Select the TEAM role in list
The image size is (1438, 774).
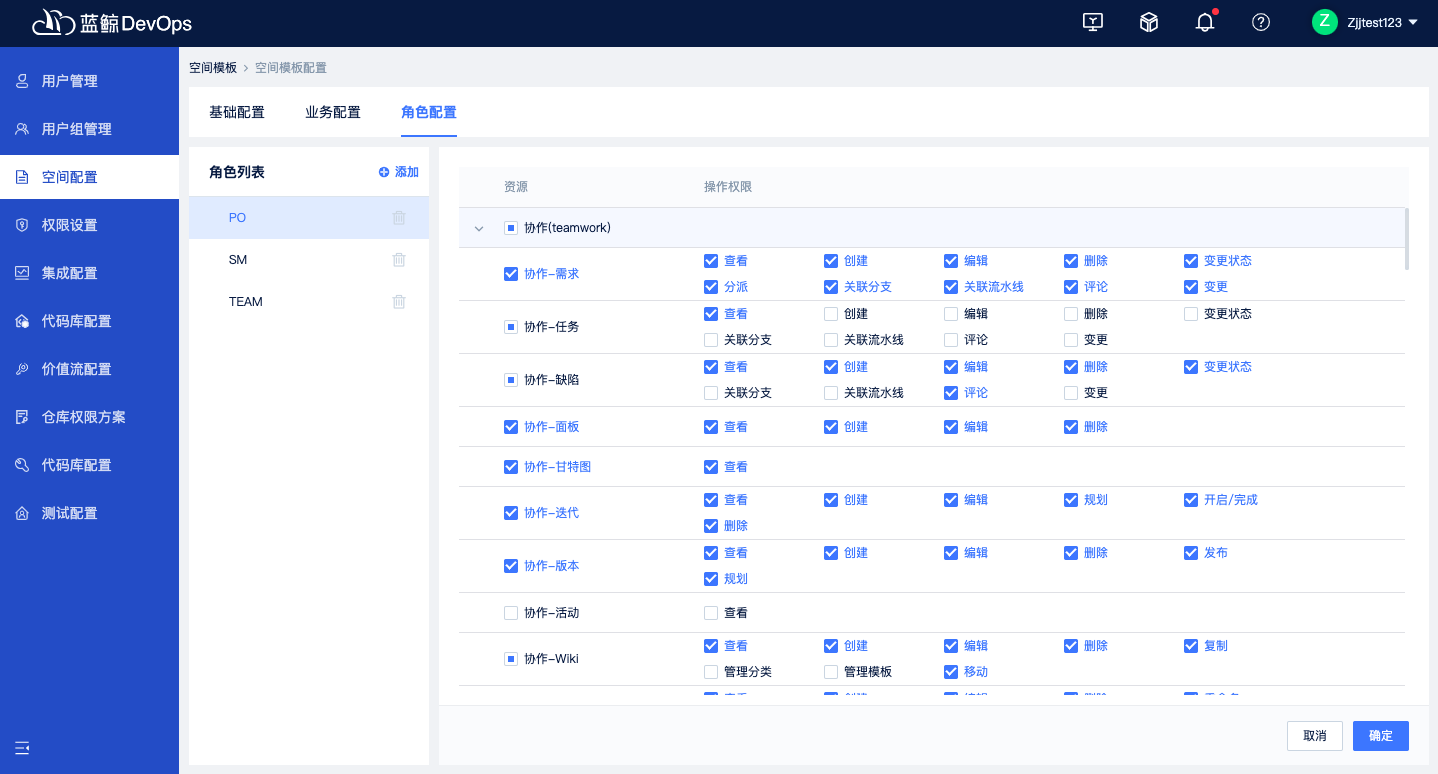point(309,302)
